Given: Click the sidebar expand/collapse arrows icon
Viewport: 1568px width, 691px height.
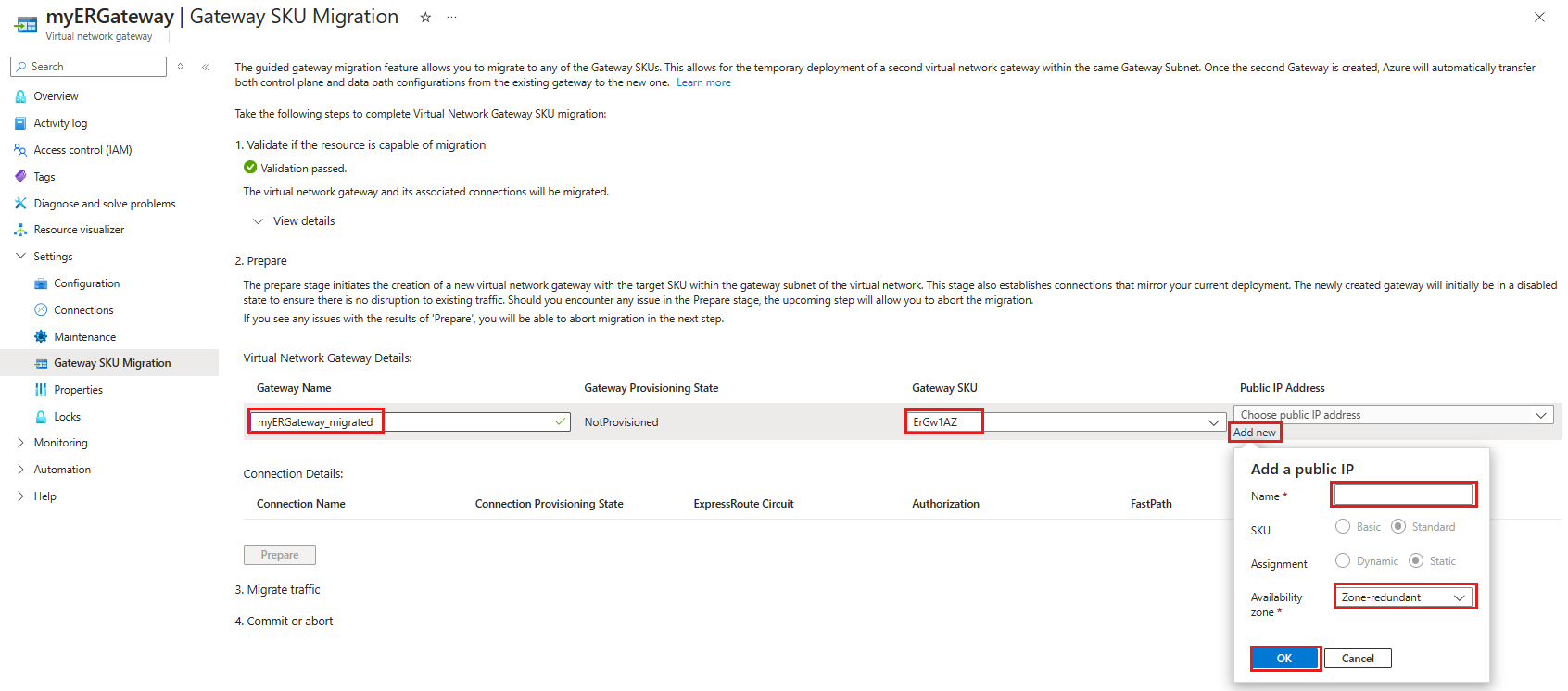Looking at the screenshot, I should click(181, 67).
